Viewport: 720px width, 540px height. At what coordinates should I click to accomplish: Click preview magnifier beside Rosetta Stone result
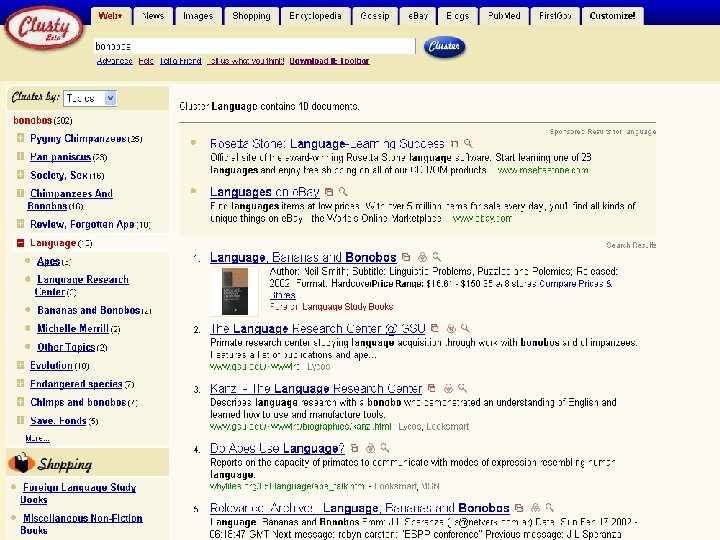click(x=468, y=143)
